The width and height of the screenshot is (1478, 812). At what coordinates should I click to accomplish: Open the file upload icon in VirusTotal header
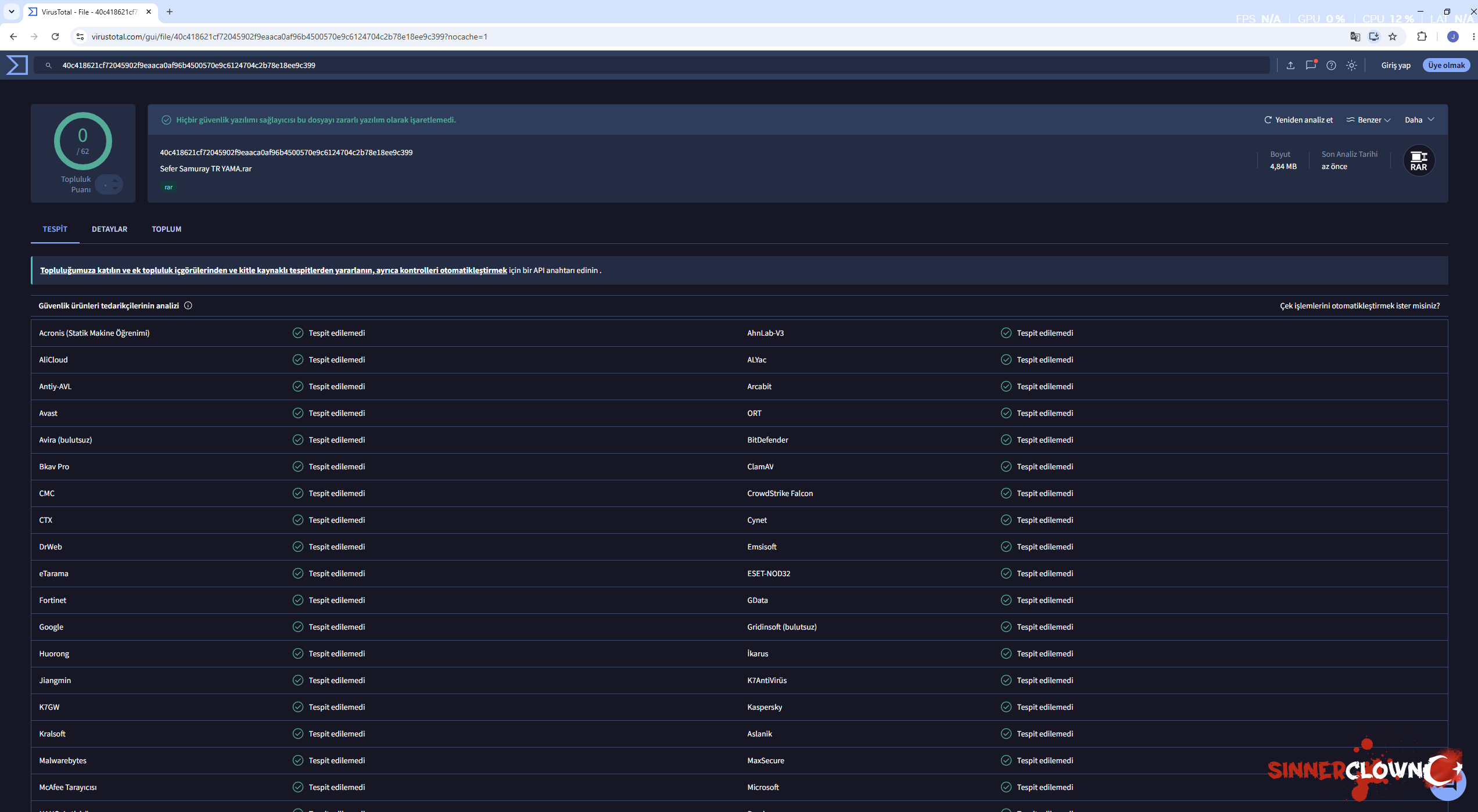[1290, 66]
